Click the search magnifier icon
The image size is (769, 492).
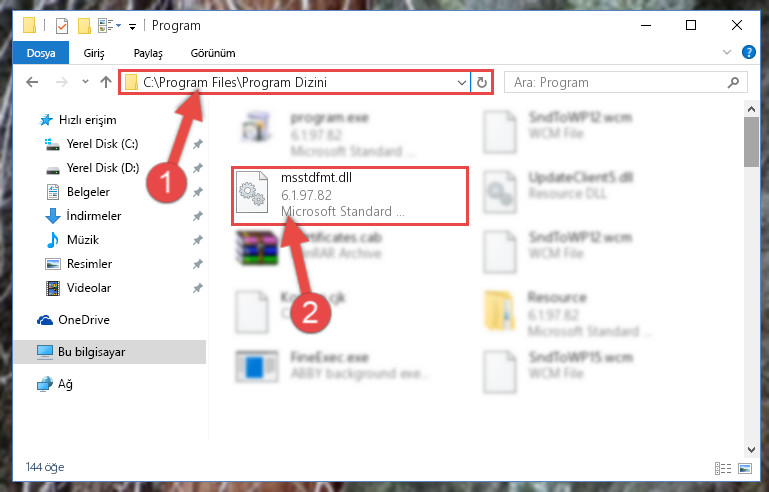(733, 82)
